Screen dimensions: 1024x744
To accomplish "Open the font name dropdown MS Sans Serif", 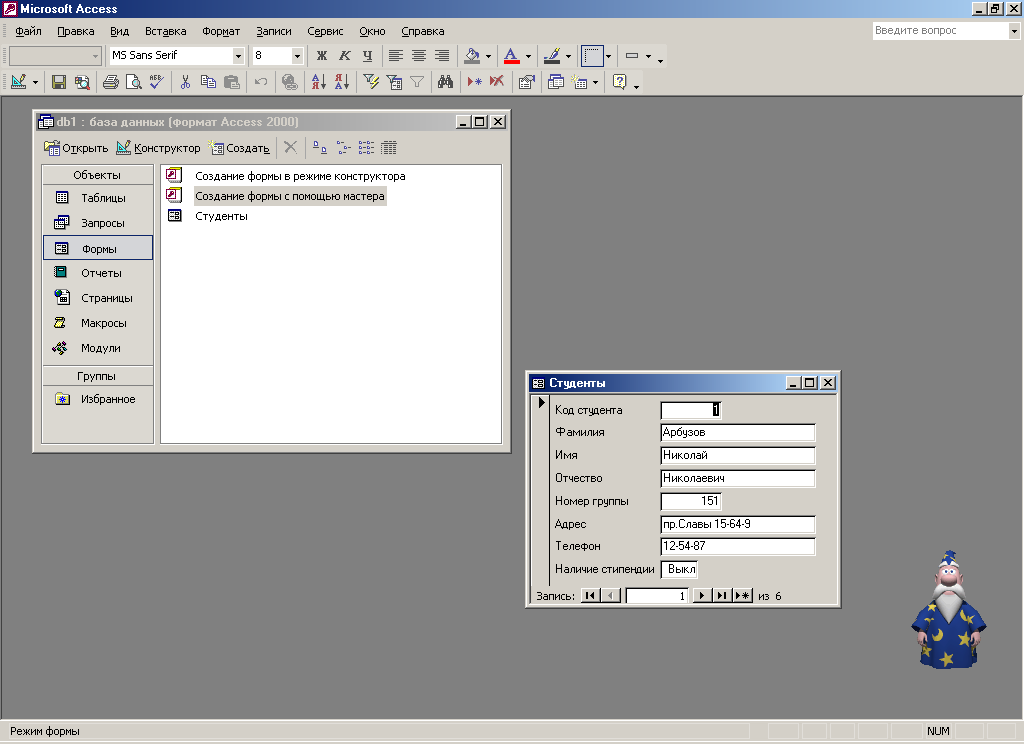I will pyautogui.click(x=238, y=56).
